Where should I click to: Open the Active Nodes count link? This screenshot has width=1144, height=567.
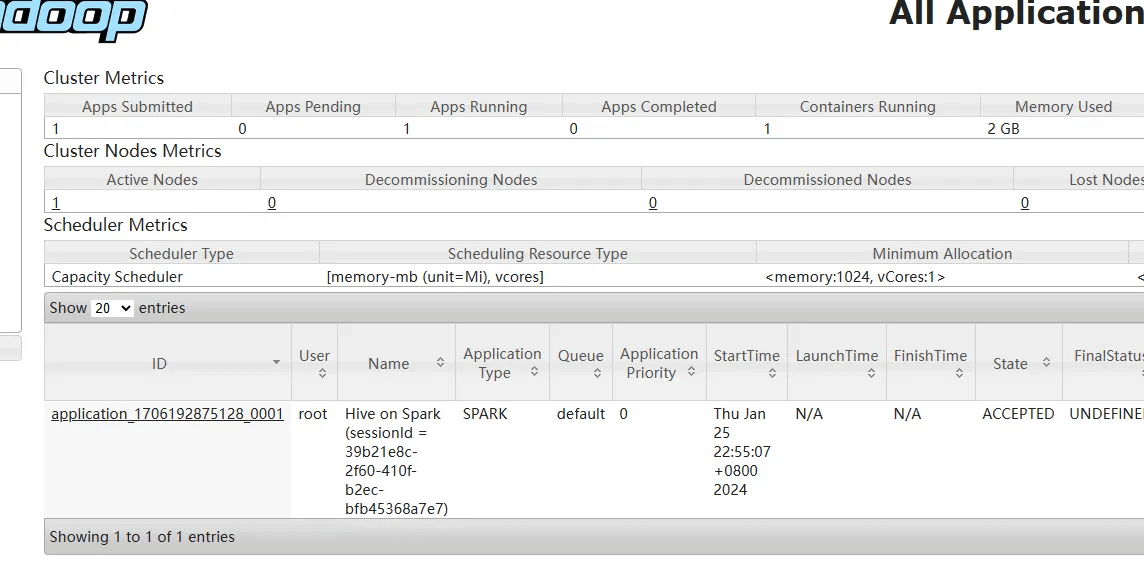[x=56, y=203]
